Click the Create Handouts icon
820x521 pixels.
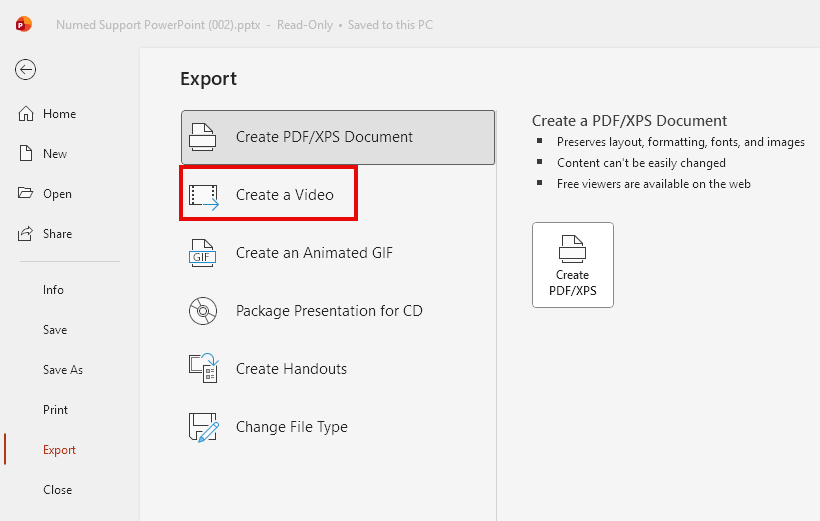click(203, 369)
